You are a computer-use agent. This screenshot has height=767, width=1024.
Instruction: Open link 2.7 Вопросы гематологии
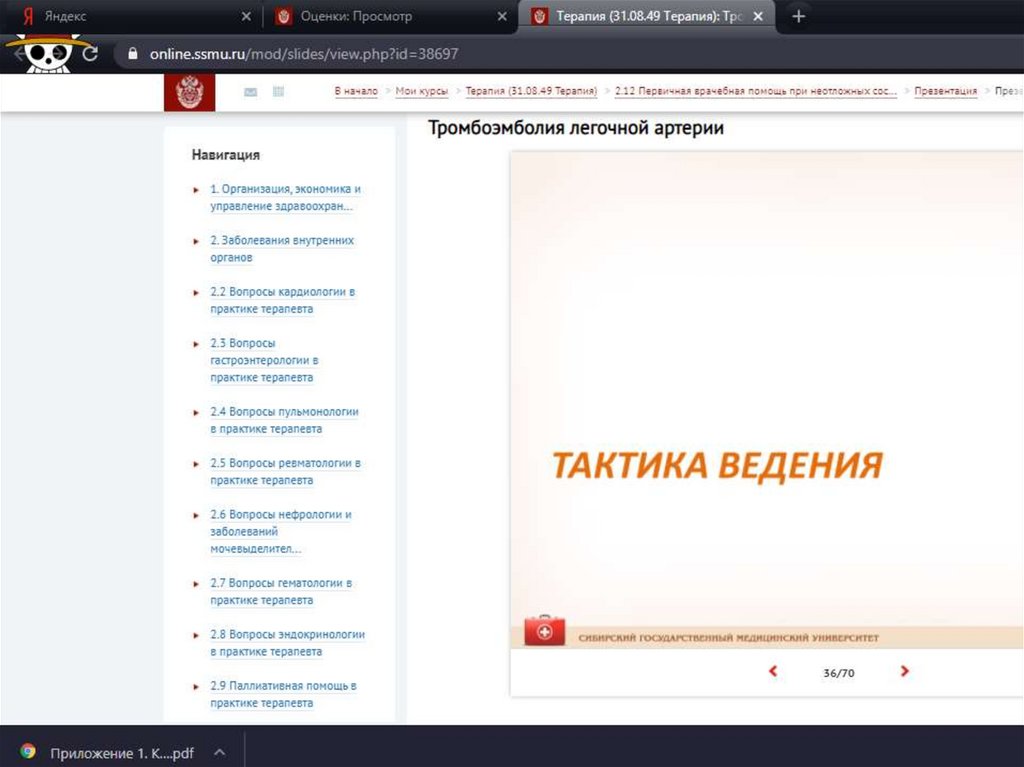coord(281,591)
